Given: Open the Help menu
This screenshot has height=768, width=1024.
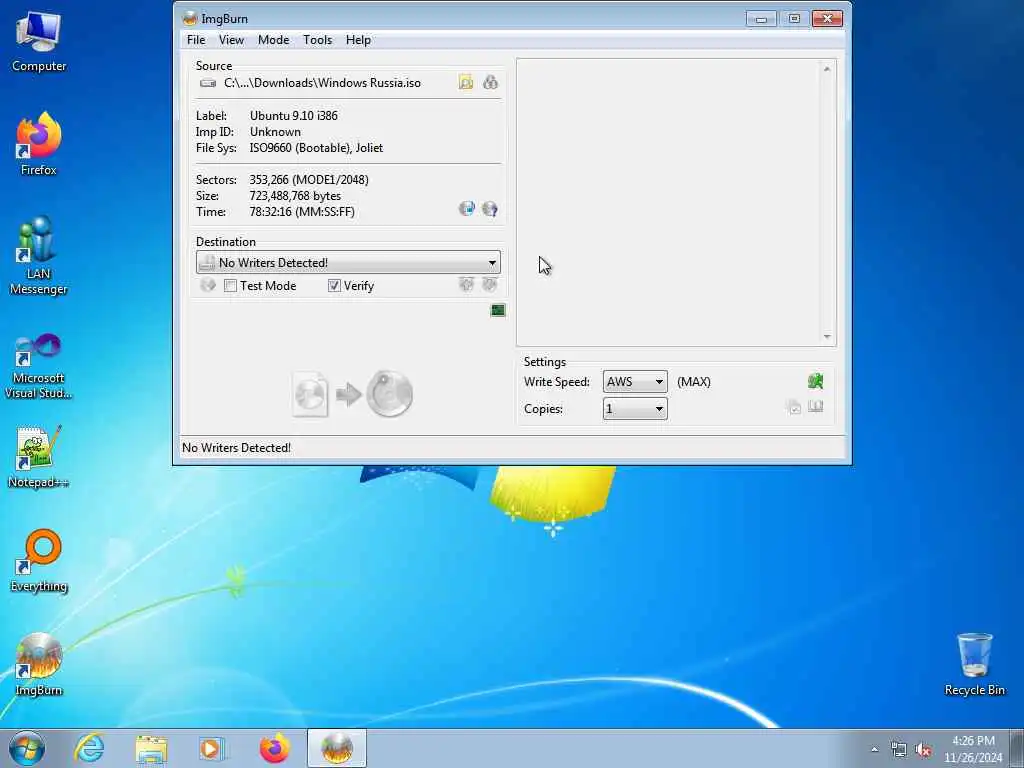Looking at the screenshot, I should pyautogui.click(x=359, y=40).
